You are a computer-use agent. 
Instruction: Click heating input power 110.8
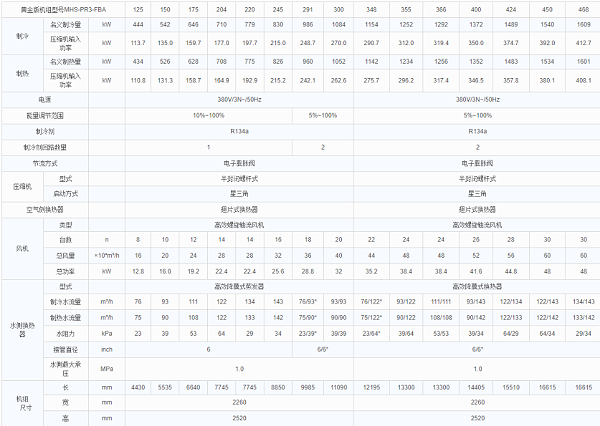(138, 80)
